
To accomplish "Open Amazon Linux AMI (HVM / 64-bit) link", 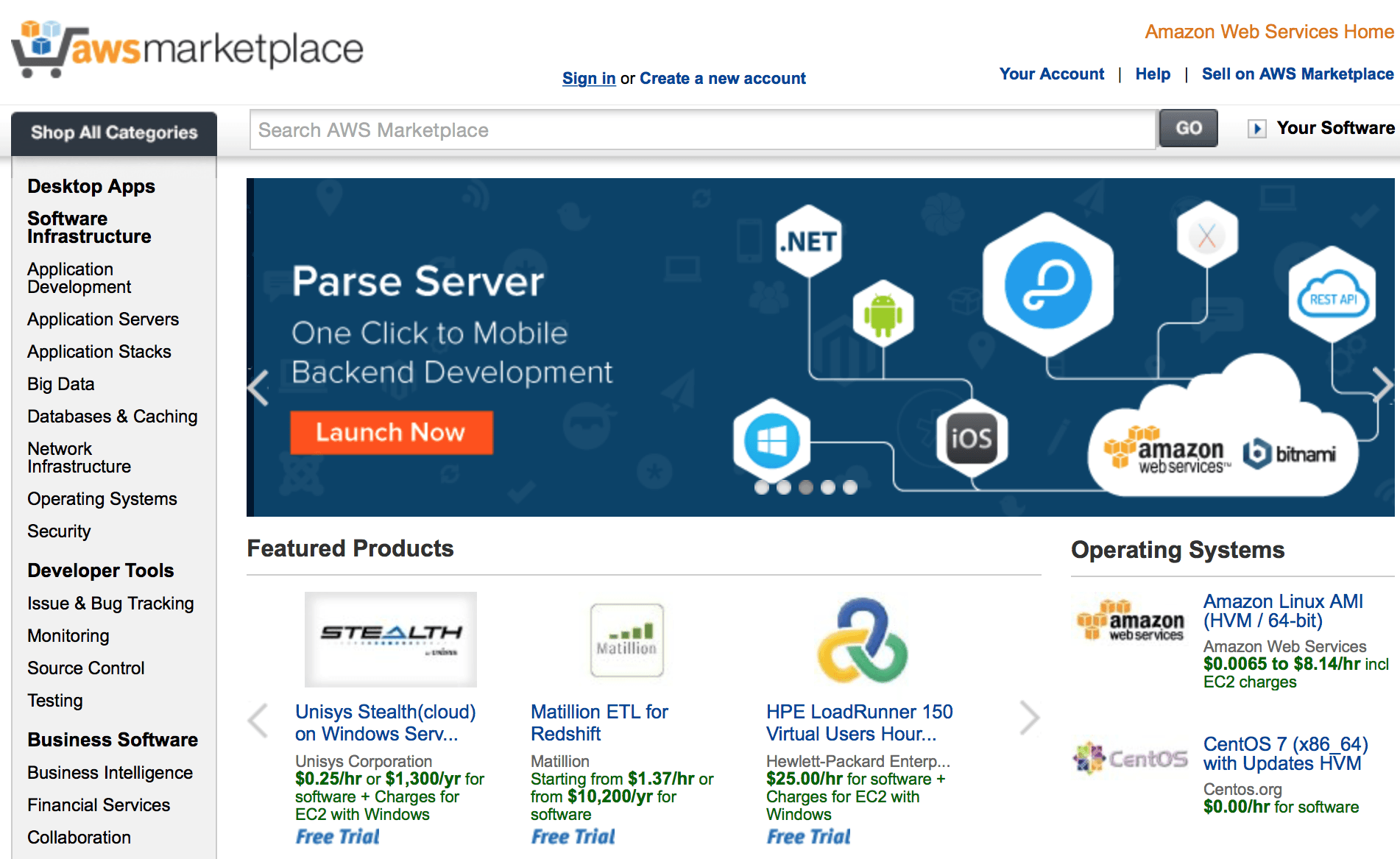I will tap(1283, 611).
